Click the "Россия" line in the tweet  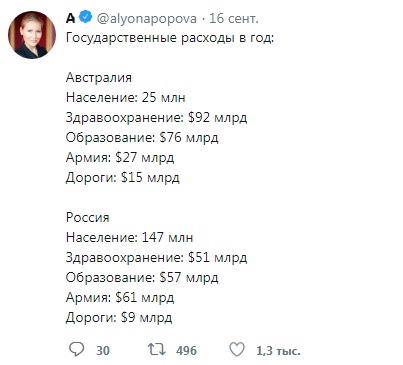[x=88, y=217]
